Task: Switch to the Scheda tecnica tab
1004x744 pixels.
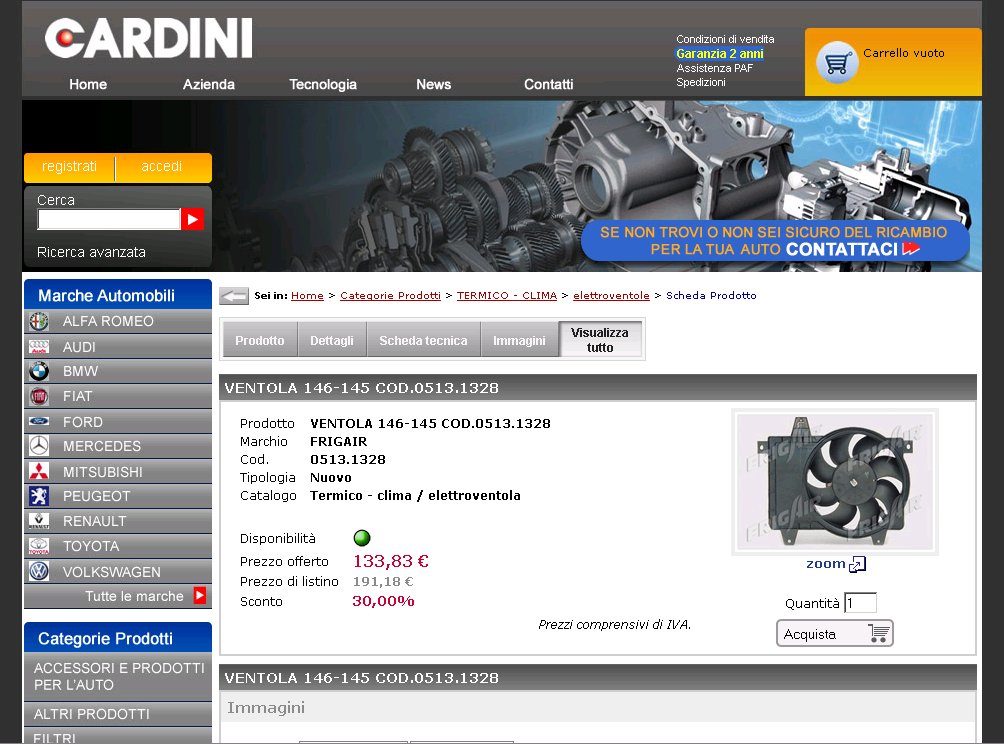Action: [423, 340]
